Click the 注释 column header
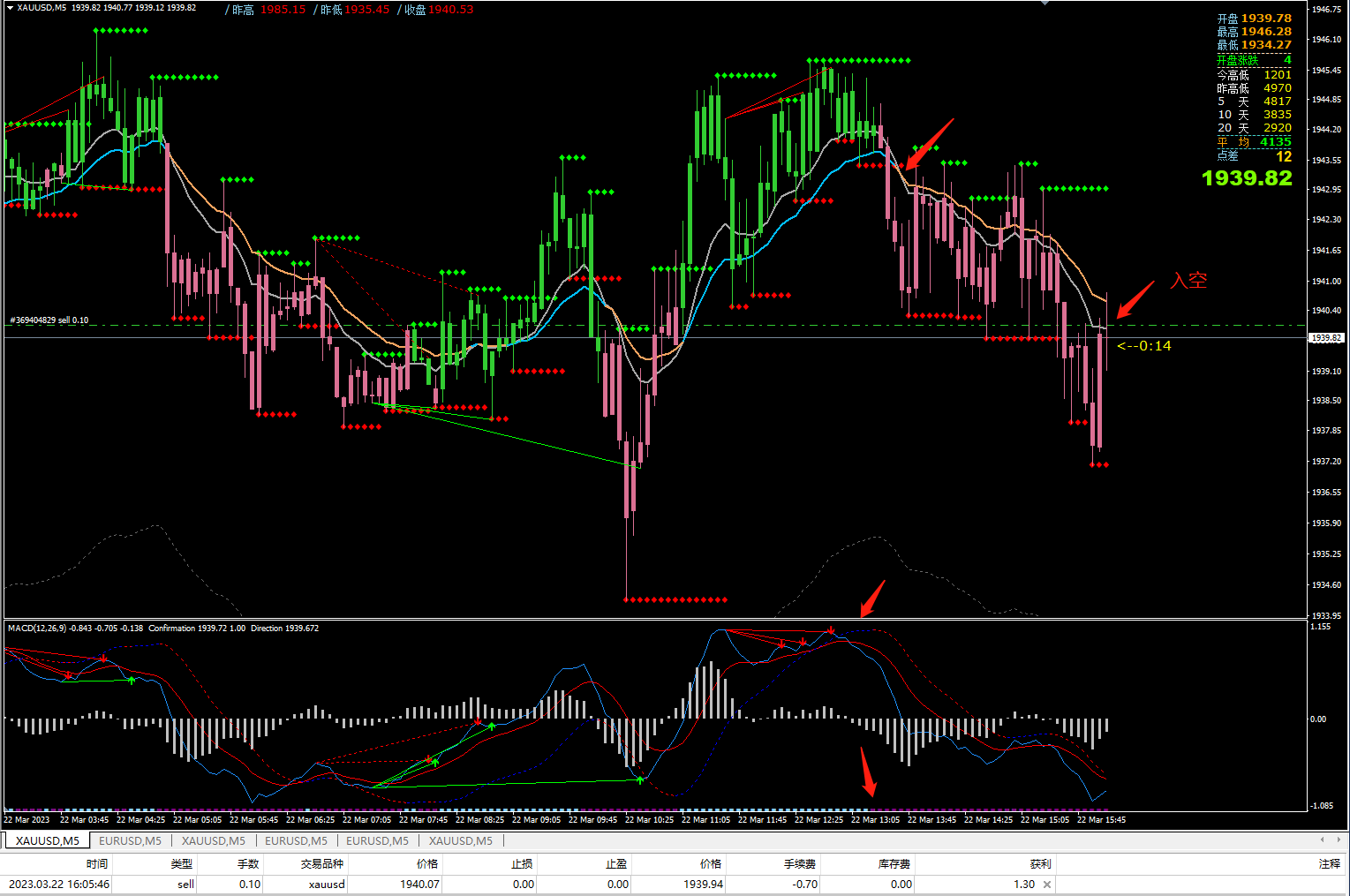Viewport: 1350px width, 896px height. point(1330,864)
